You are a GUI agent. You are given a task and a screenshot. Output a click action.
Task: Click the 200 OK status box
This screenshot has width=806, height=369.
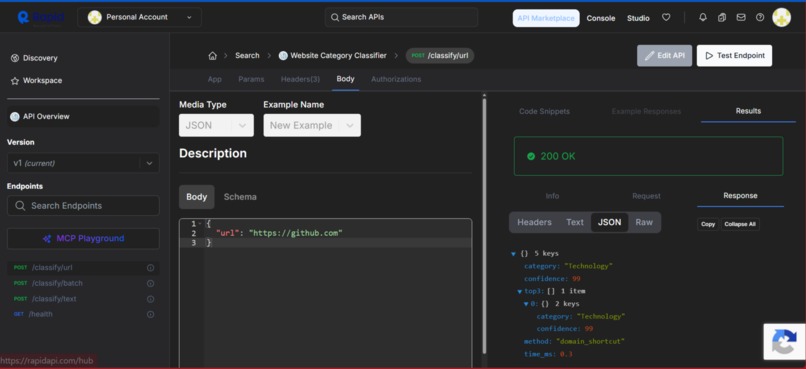(x=649, y=156)
